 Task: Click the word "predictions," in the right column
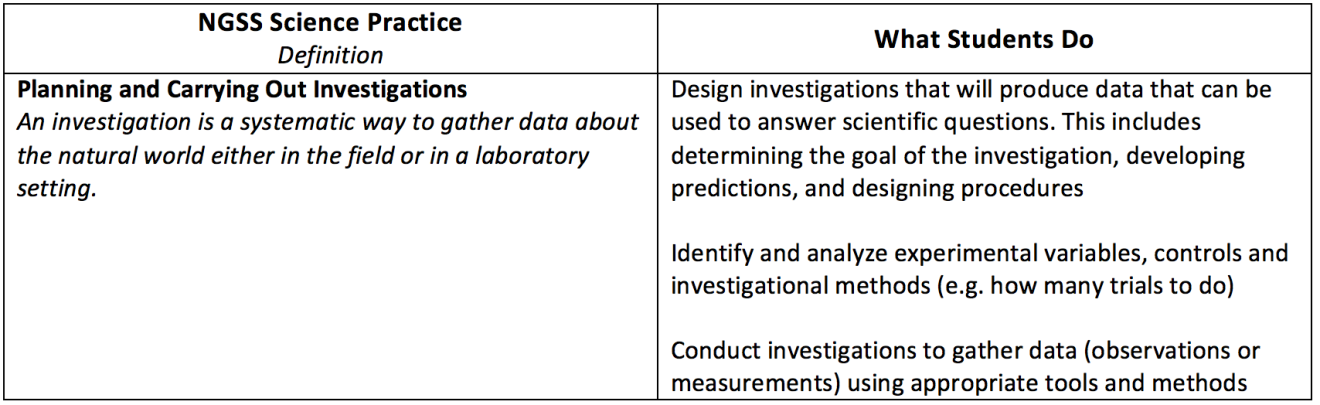pos(729,189)
